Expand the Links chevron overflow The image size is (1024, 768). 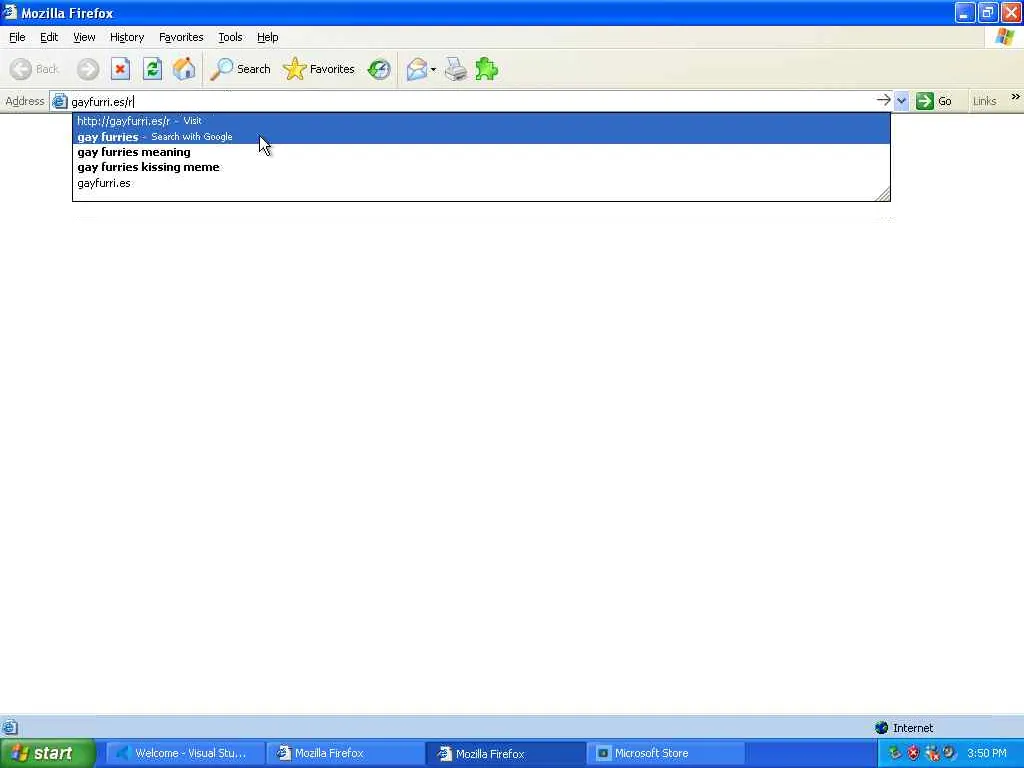pos(1015,97)
